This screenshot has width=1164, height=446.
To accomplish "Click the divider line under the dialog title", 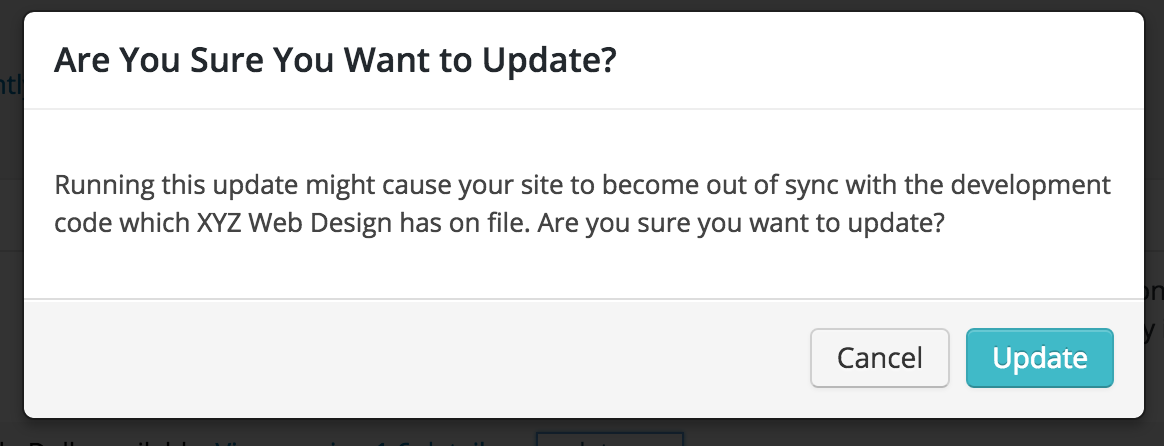I will pyautogui.click(x=583, y=108).
